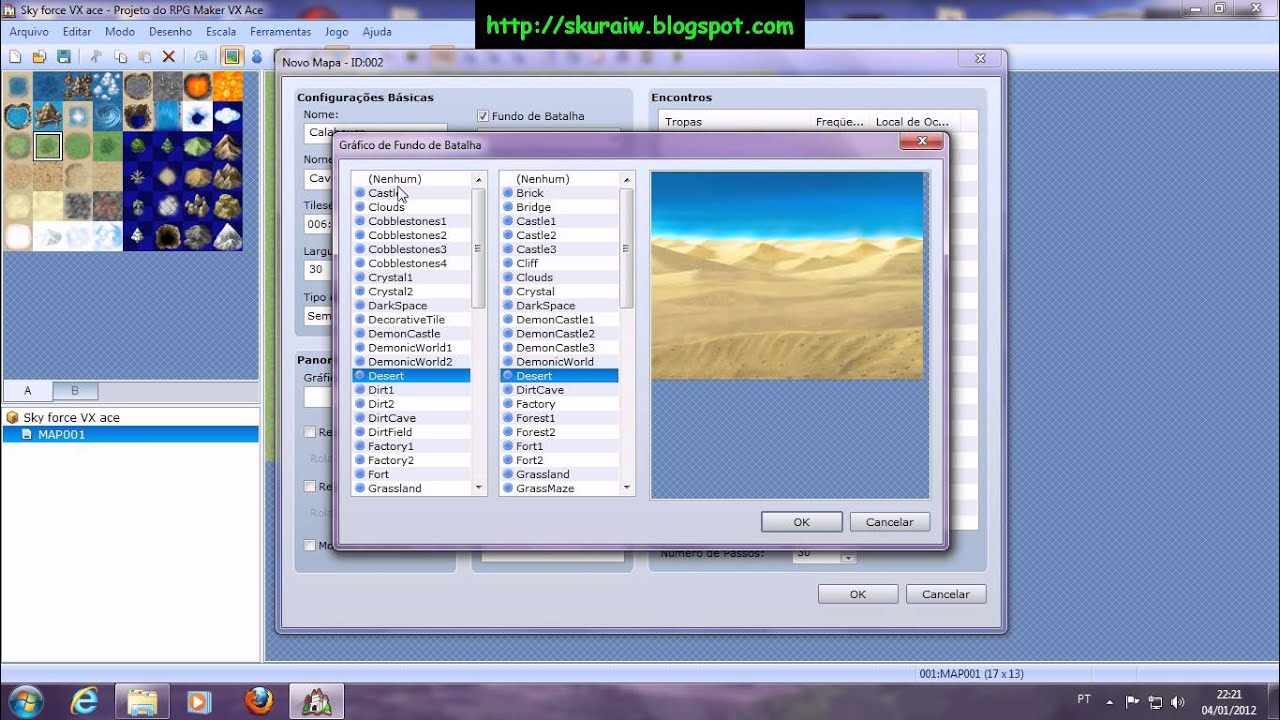
Task: Click the Paste clipboard toolbar icon
Action: [145, 57]
